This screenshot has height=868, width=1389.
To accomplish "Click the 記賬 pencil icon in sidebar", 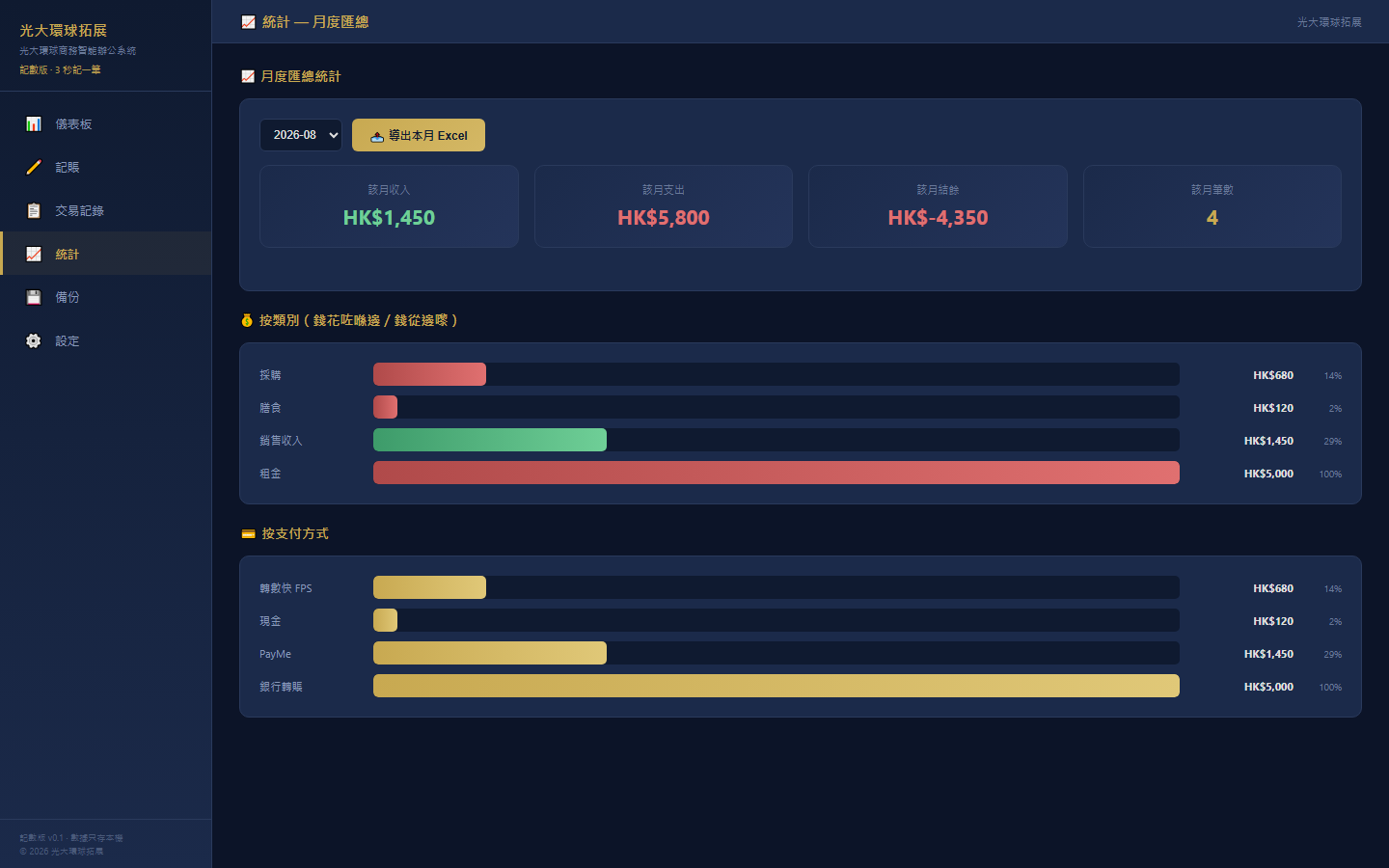I will [x=34, y=167].
